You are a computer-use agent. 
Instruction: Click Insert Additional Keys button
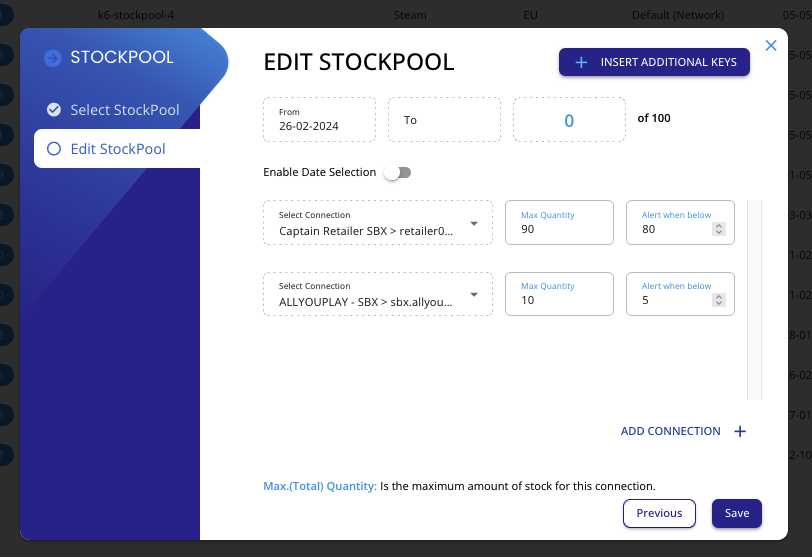pos(654,62)
